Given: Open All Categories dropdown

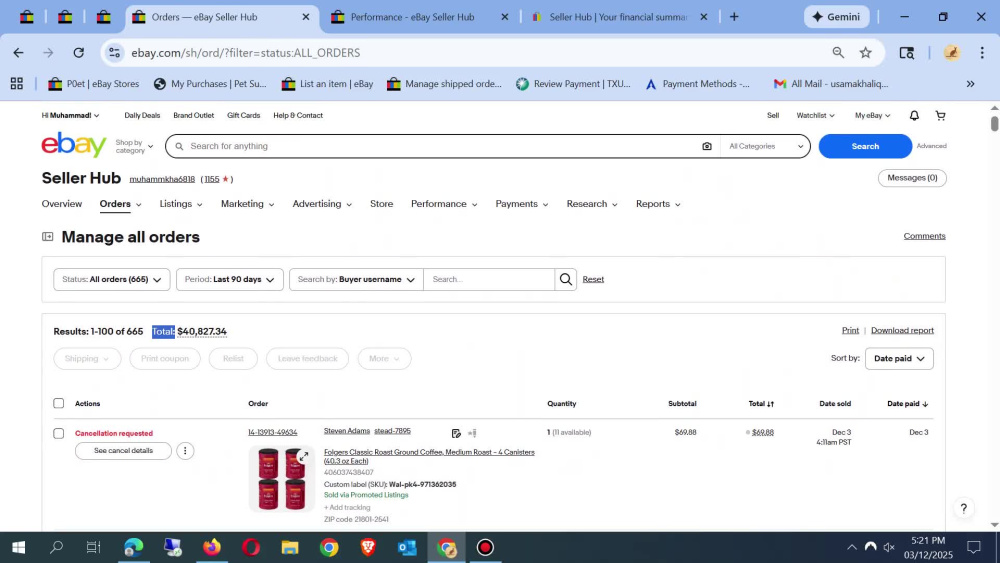Looking at the screenshot, I should click(x=765, y=146).
